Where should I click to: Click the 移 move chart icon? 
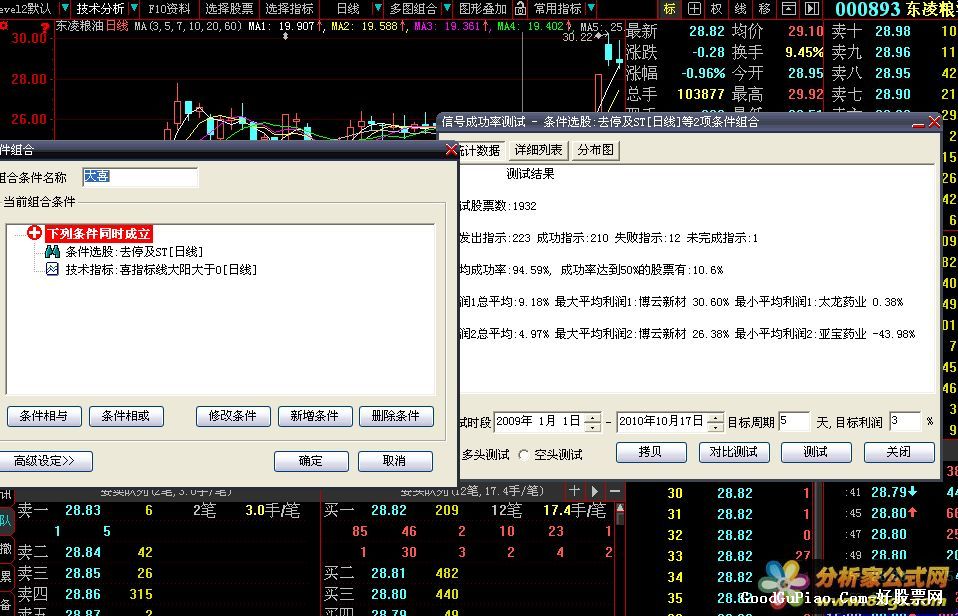click(764, 9)
